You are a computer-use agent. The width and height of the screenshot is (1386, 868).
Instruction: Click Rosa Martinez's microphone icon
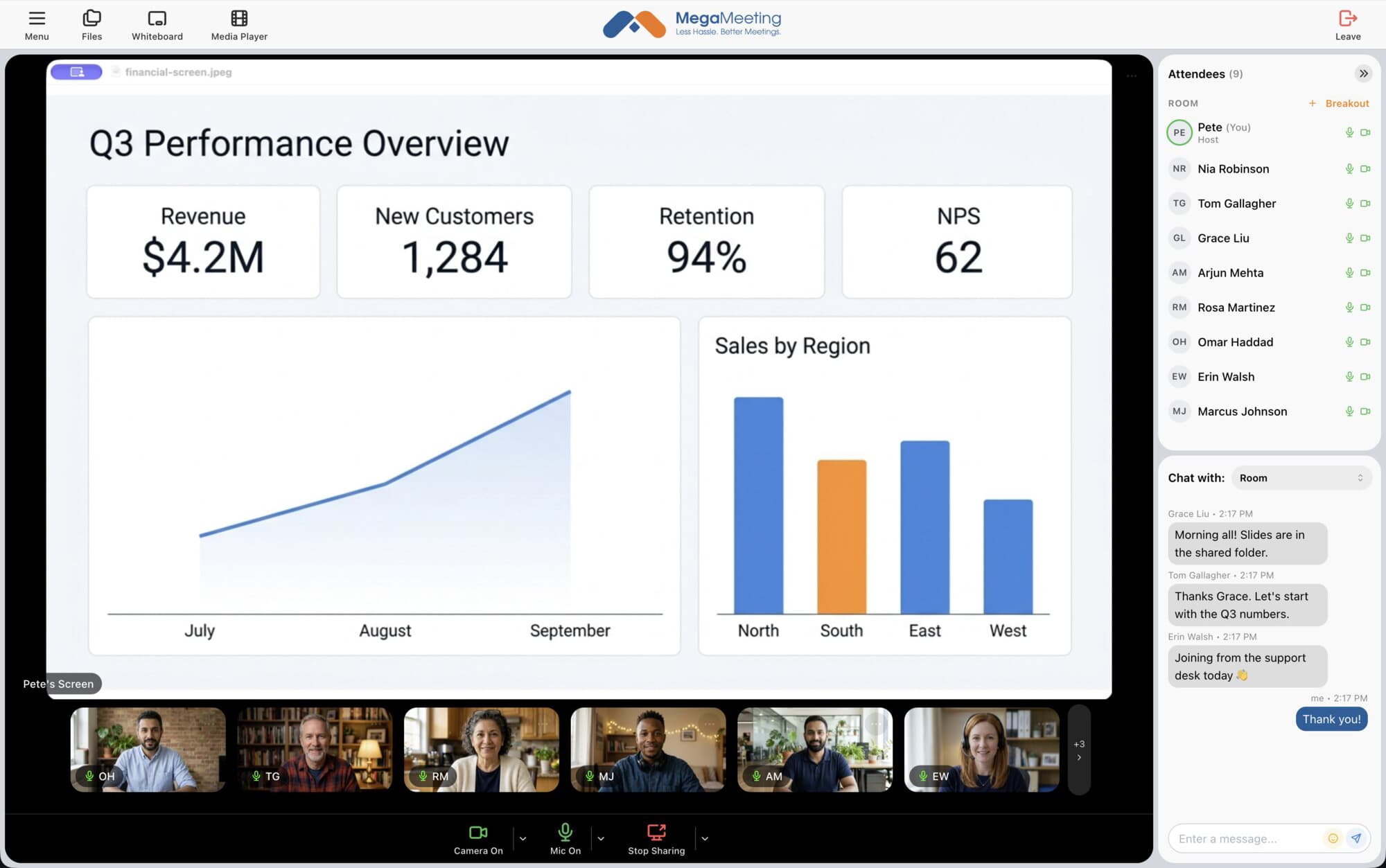1349,307
